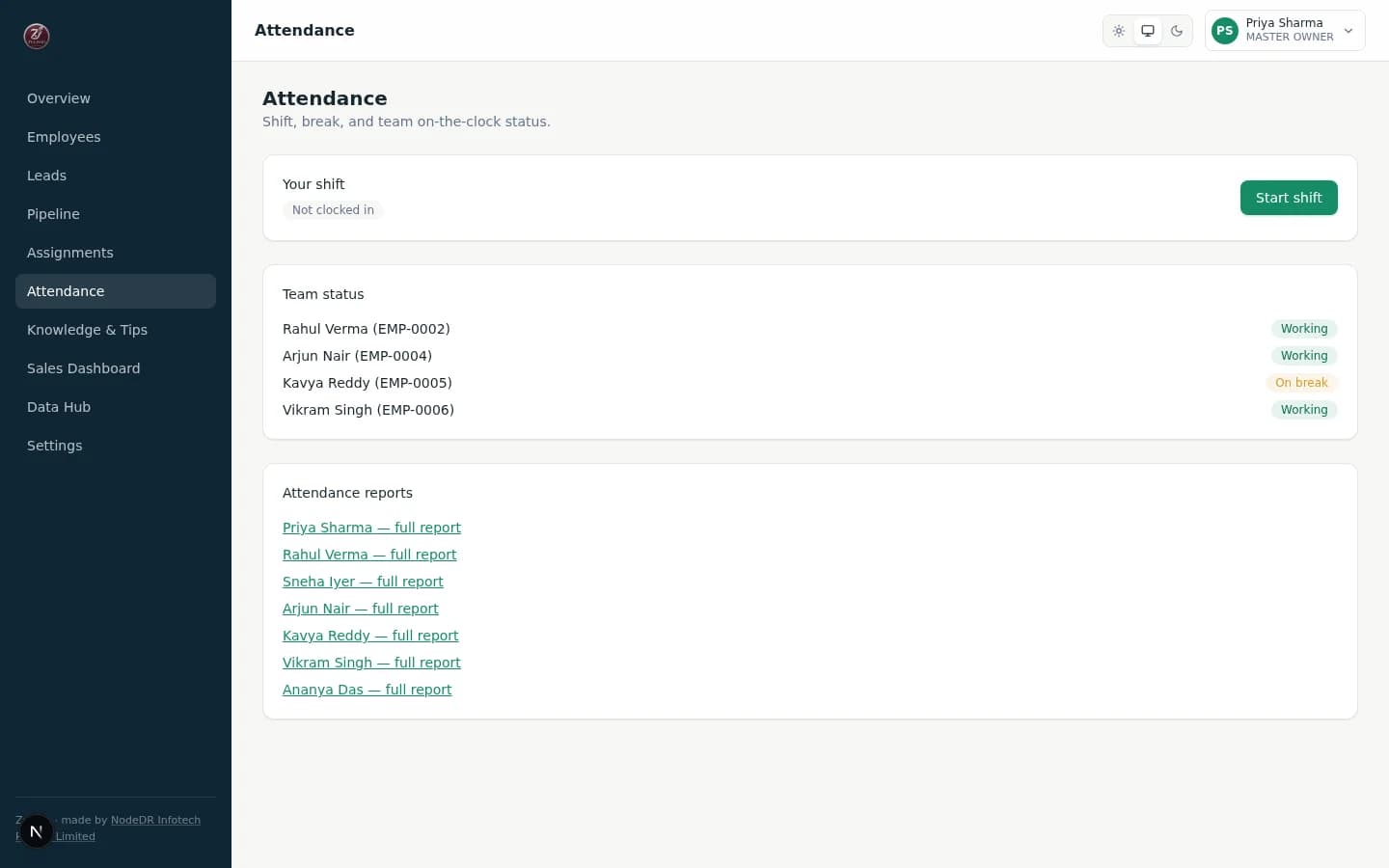Click the Attendance reports heading
Viewport: 1389px width, 868px height.
(x=347, y=493)
